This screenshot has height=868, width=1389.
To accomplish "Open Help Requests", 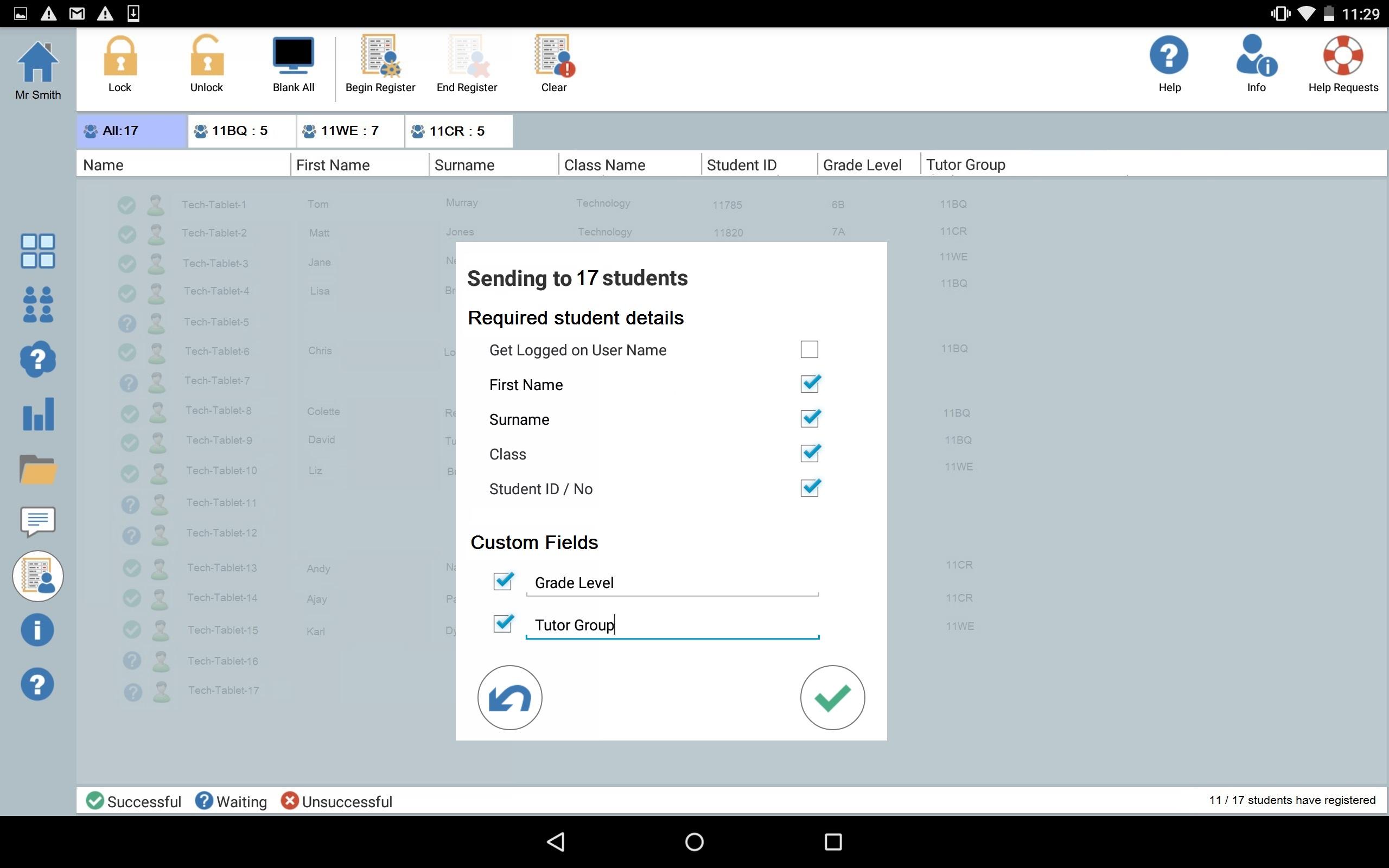I will click(1343, 63).
